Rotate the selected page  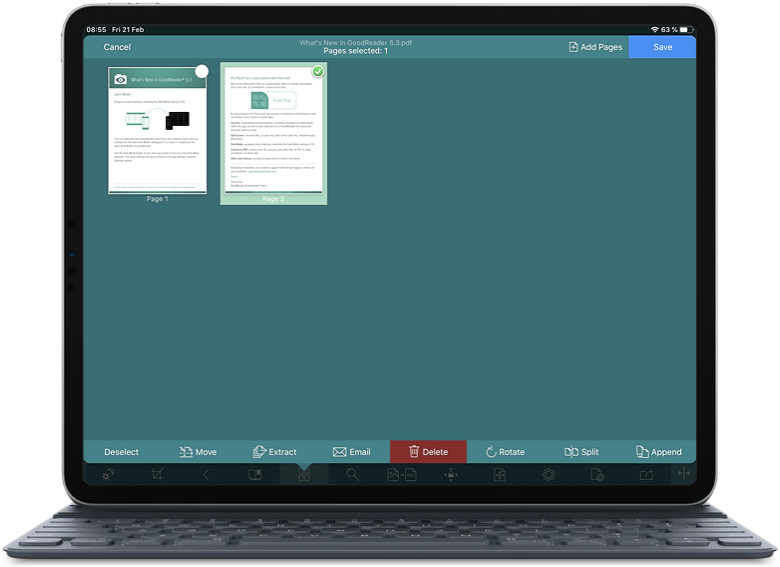click(505, 452)
